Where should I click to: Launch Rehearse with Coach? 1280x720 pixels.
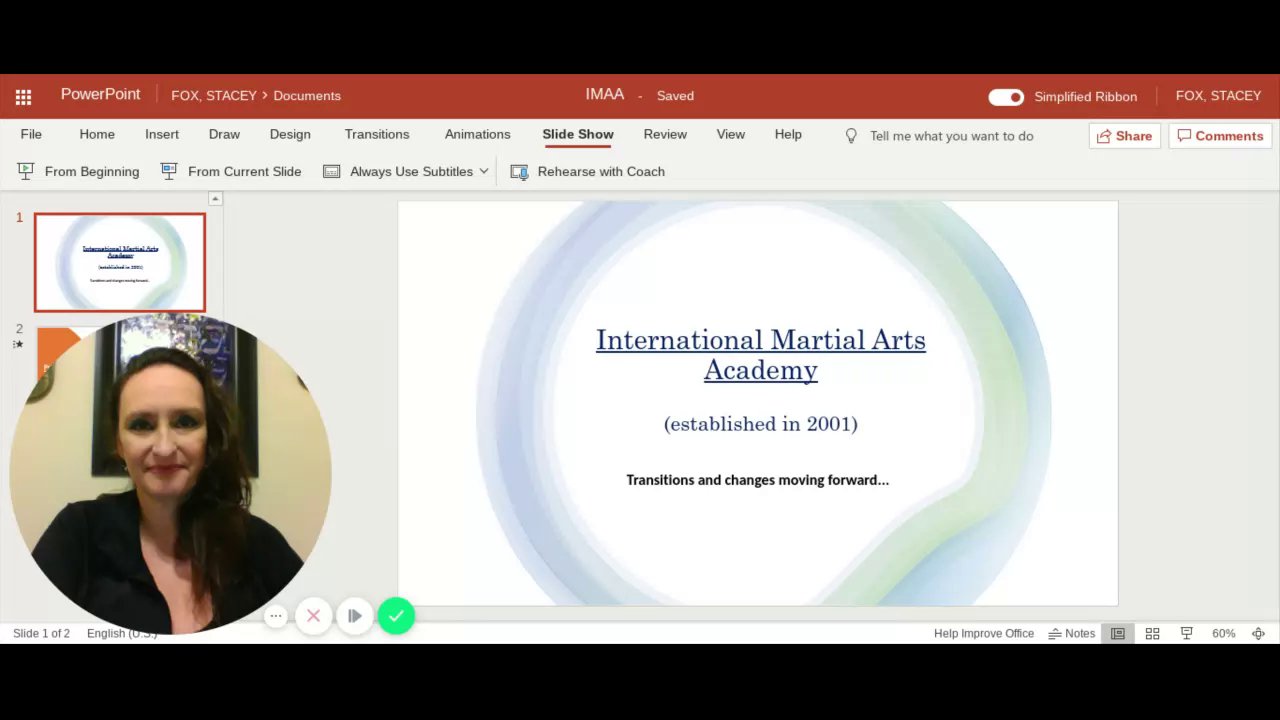(588, 171)
